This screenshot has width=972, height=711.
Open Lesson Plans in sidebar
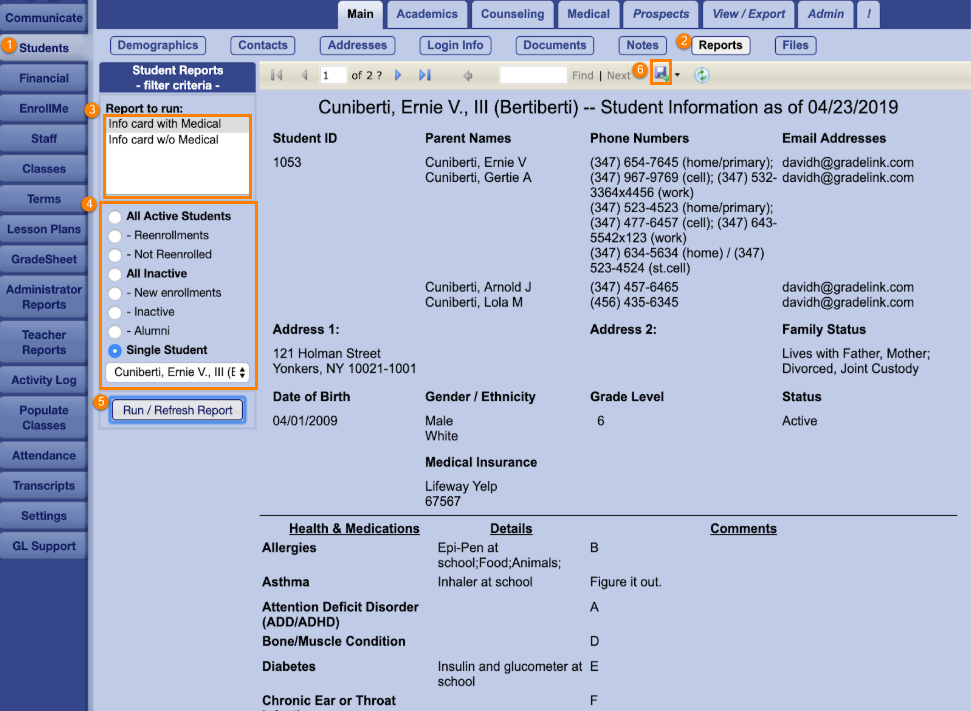click(44, 229)
